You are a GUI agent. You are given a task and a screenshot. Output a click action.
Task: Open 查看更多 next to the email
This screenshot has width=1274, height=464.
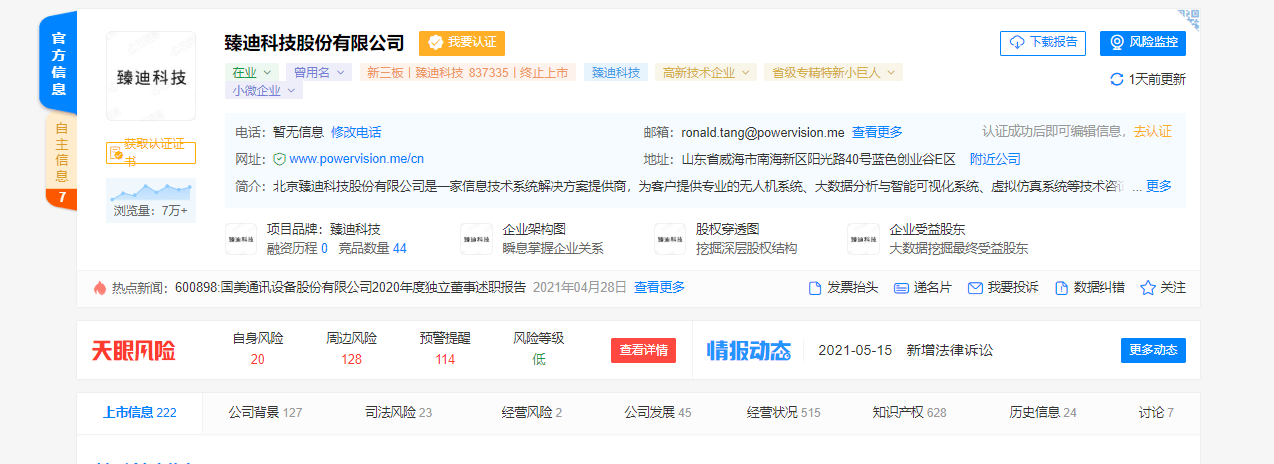click(877, 132)
